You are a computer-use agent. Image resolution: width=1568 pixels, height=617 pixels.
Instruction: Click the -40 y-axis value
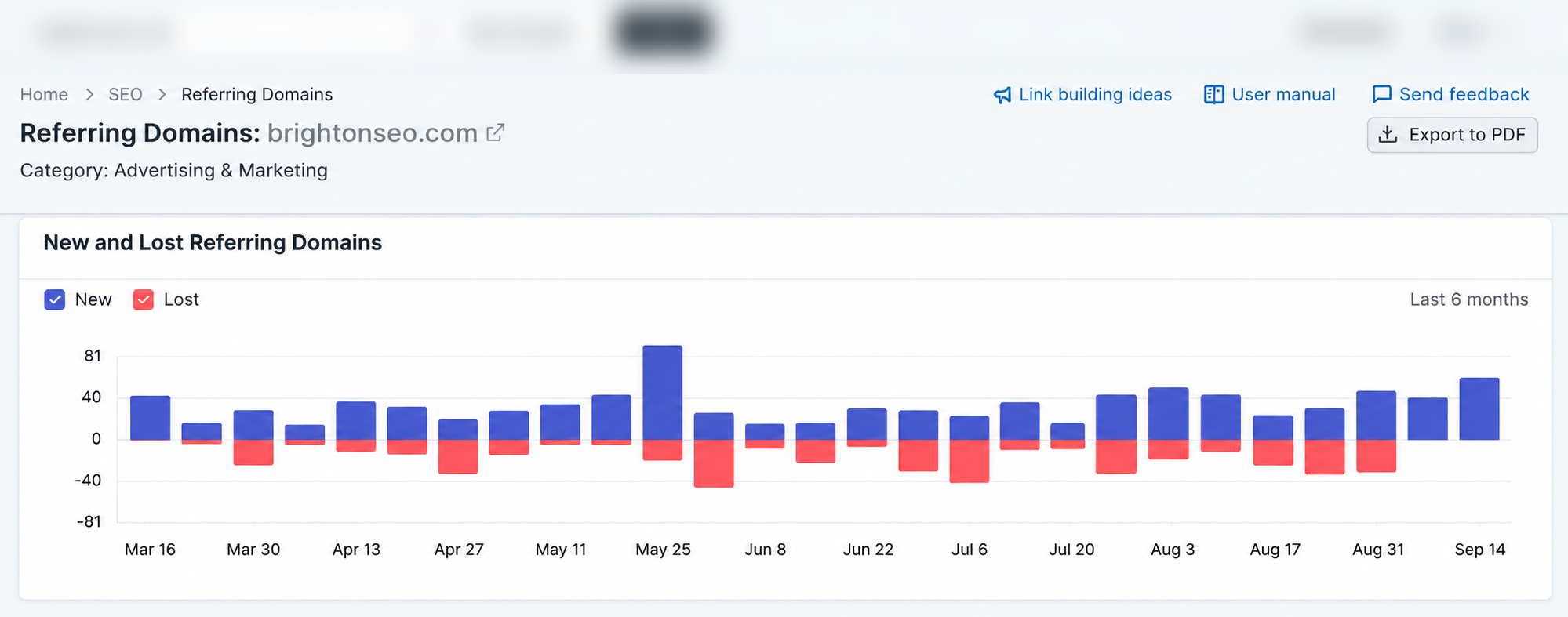pyautogui.click(x=88, y=480)
